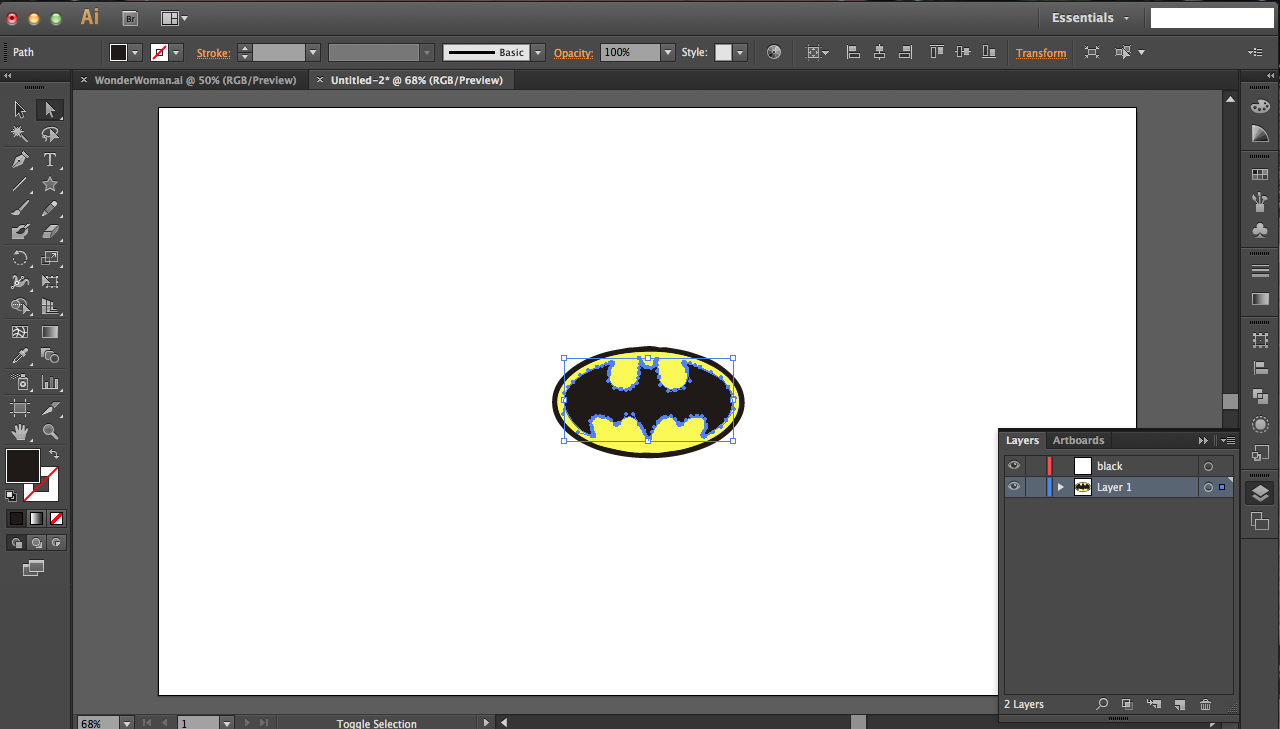Click target circle of black layer

coord(1208,466)
